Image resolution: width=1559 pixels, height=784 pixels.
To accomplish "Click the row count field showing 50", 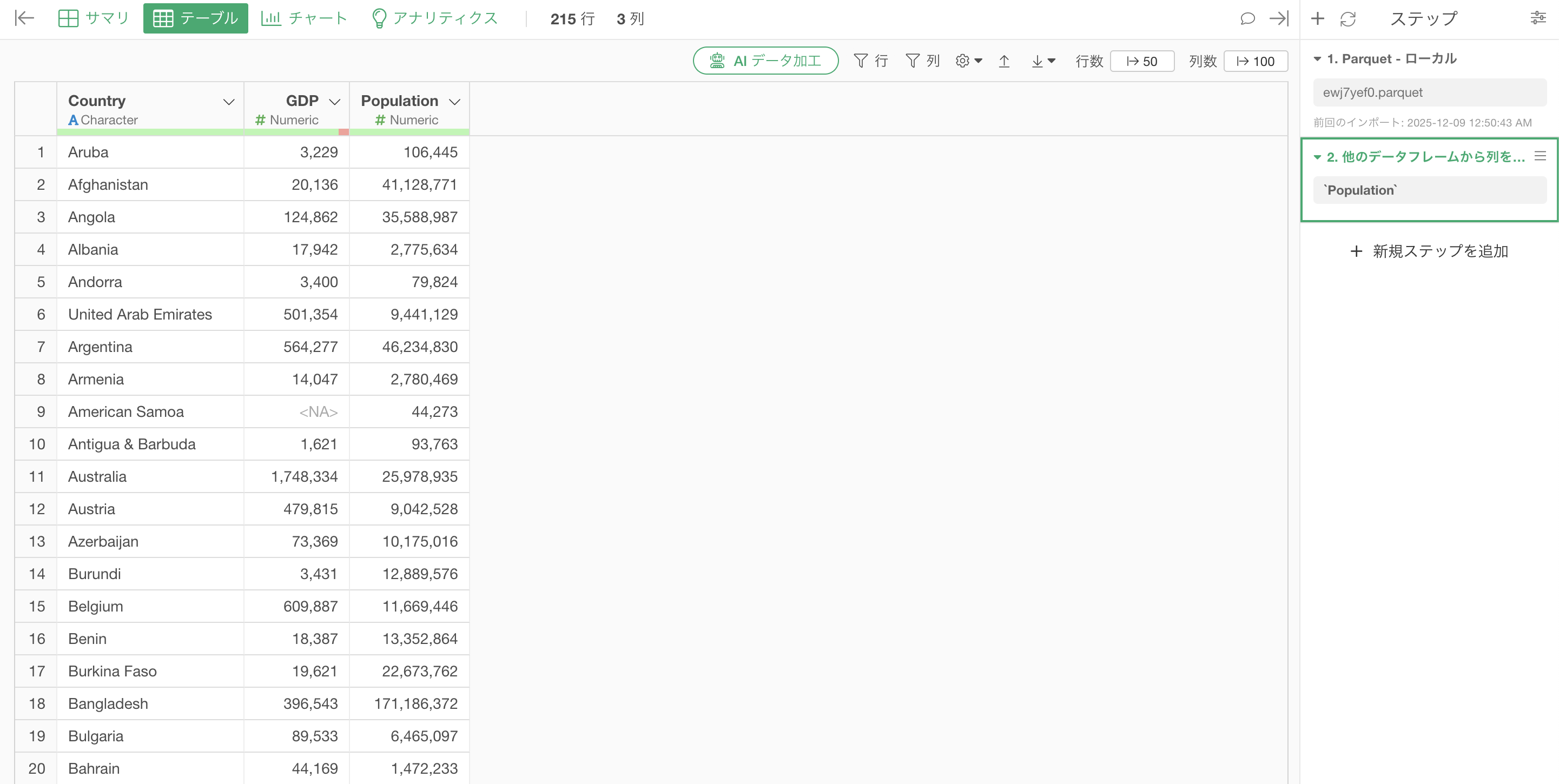I will (1142, 61).
